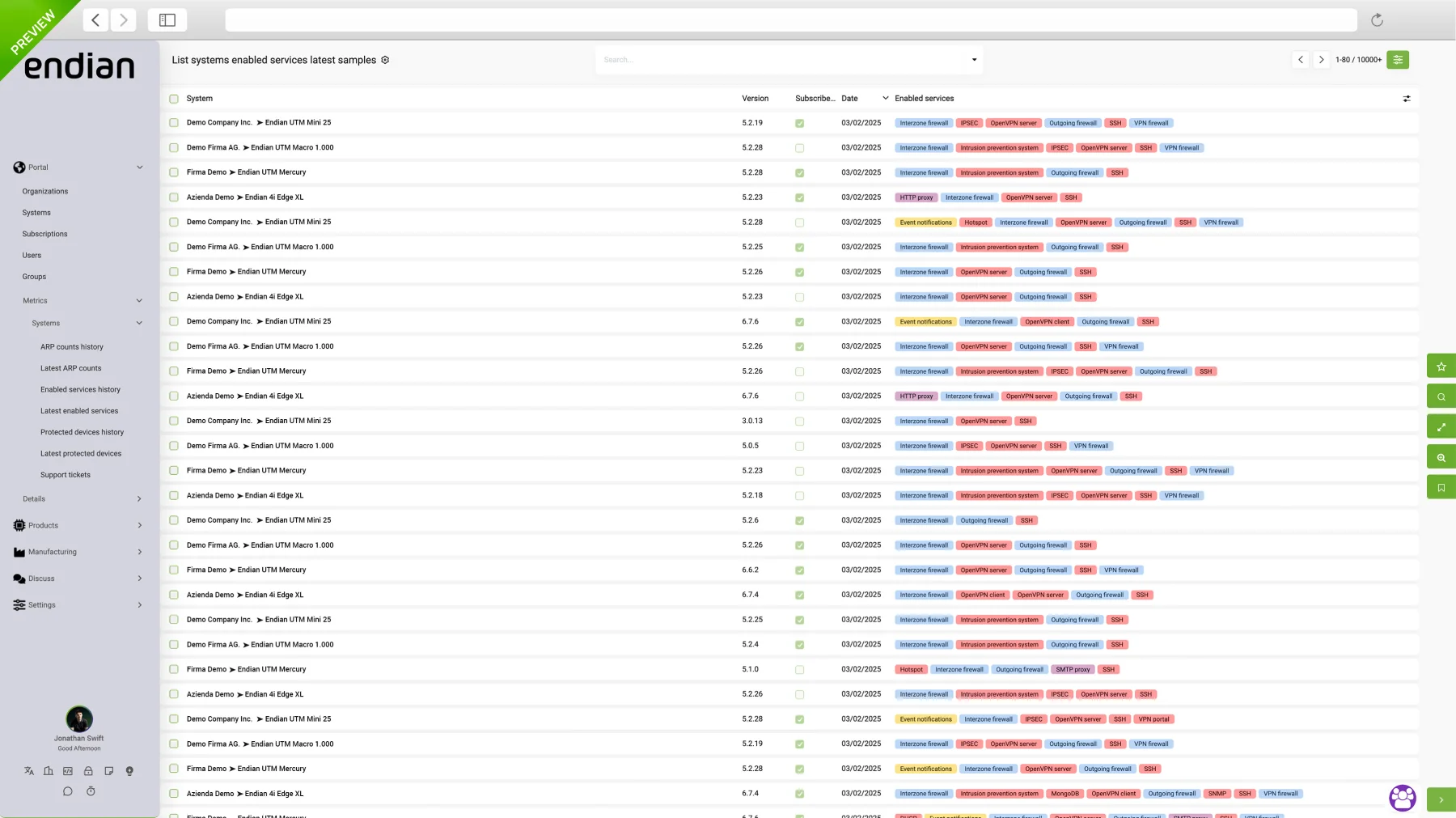Expand the Manufacturing menu
Viewport: 1456px width, 818px height.
[139, 552]
